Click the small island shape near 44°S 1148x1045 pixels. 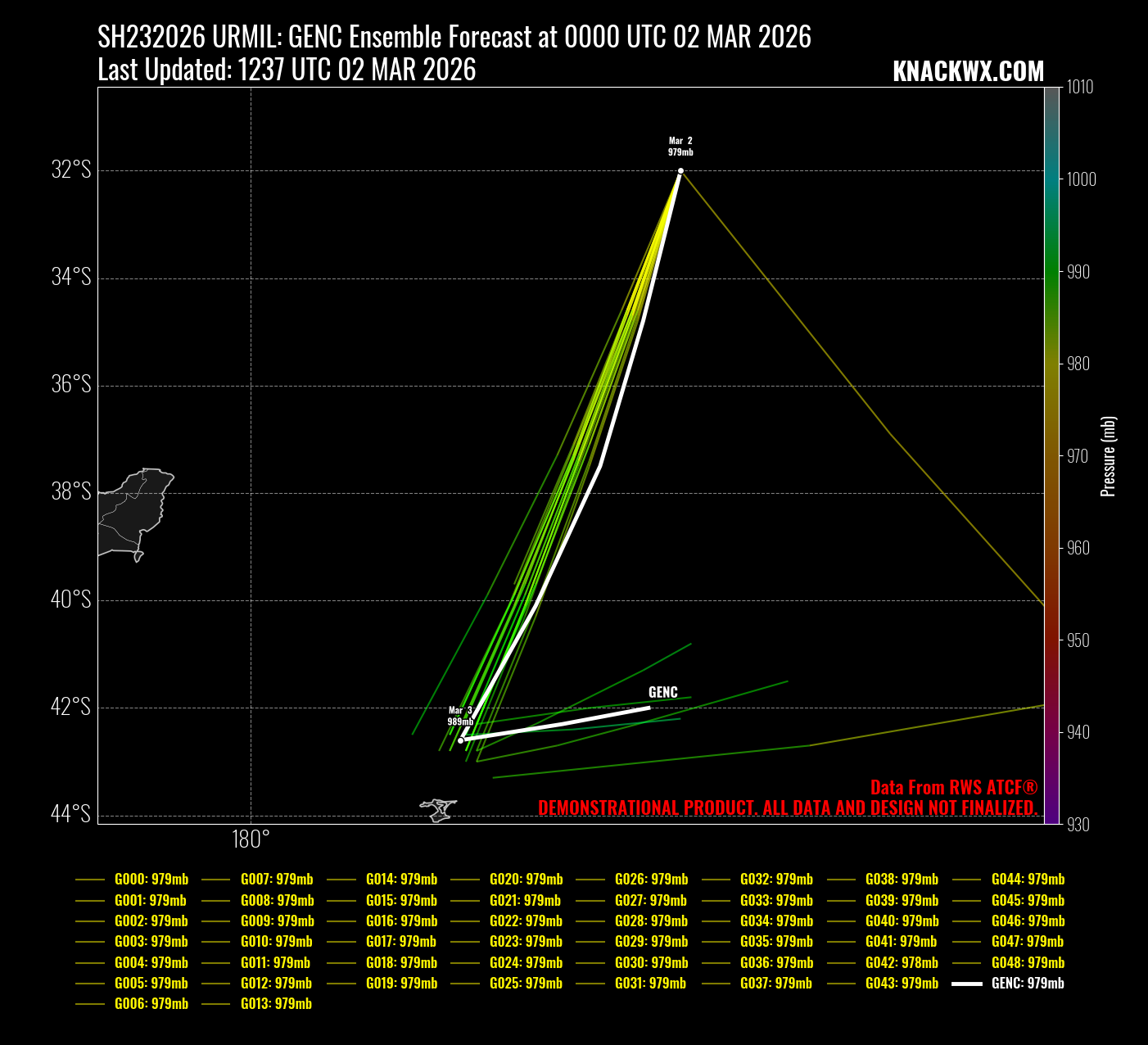(x=438, y=810)
